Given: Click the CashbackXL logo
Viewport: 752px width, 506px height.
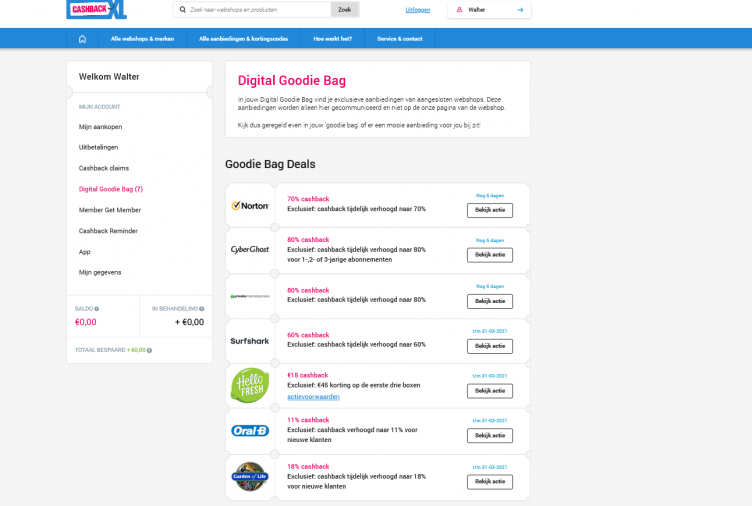Looking at the screenshot, I should point(97,9).
